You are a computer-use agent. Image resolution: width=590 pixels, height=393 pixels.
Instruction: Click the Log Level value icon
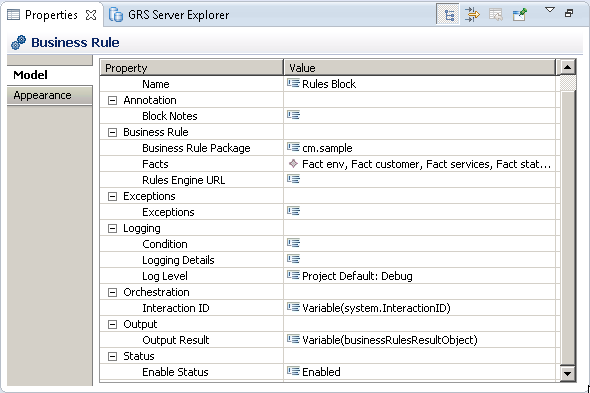point(293,275)
